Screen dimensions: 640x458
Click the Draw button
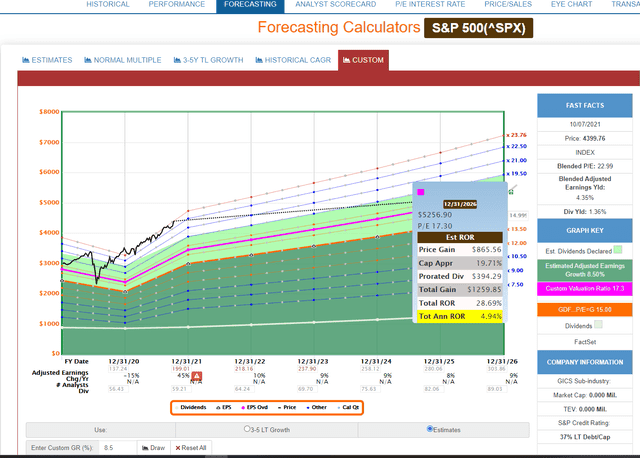click(x=153, y=448)
